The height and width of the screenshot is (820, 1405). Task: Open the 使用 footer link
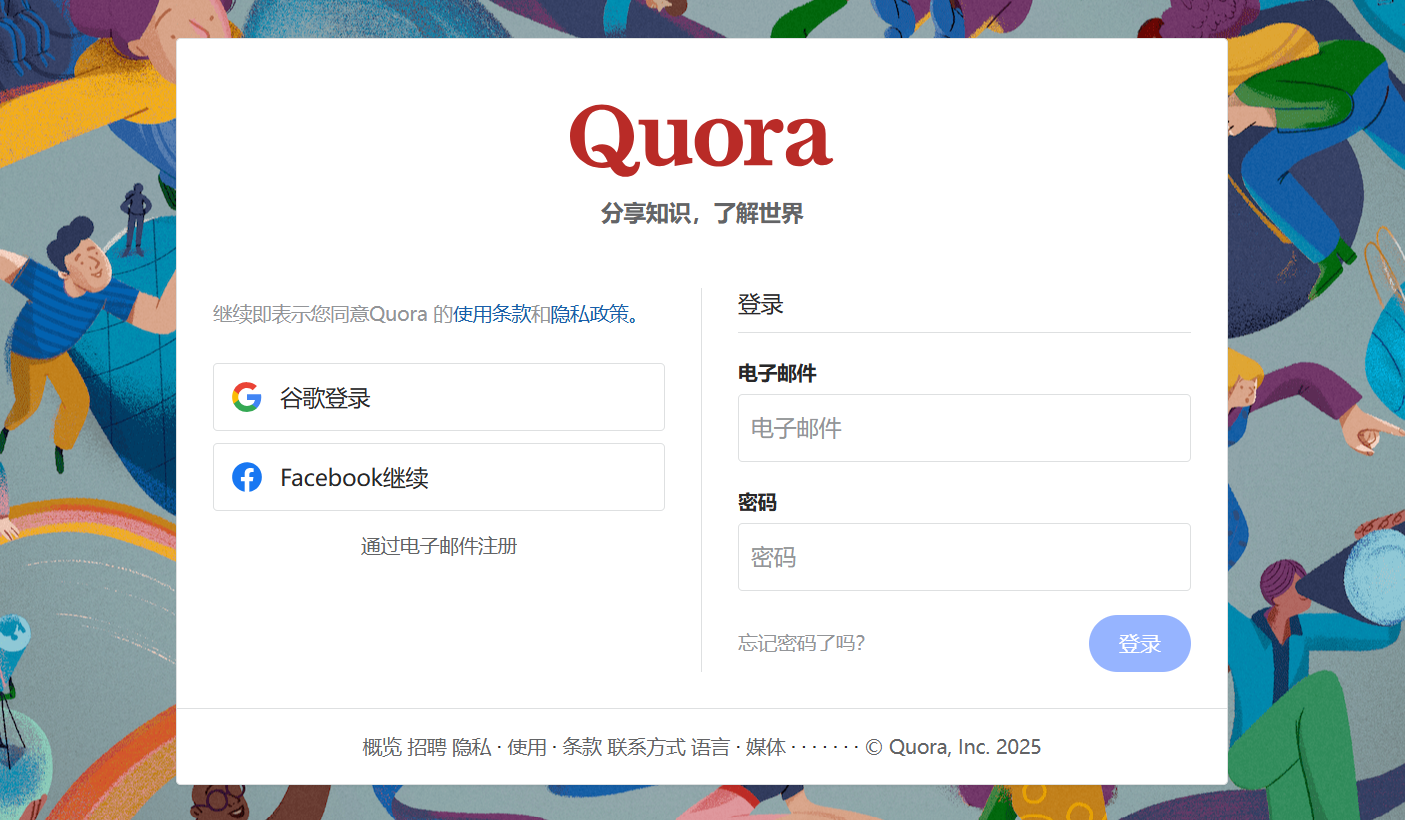[x=527, y=747]
